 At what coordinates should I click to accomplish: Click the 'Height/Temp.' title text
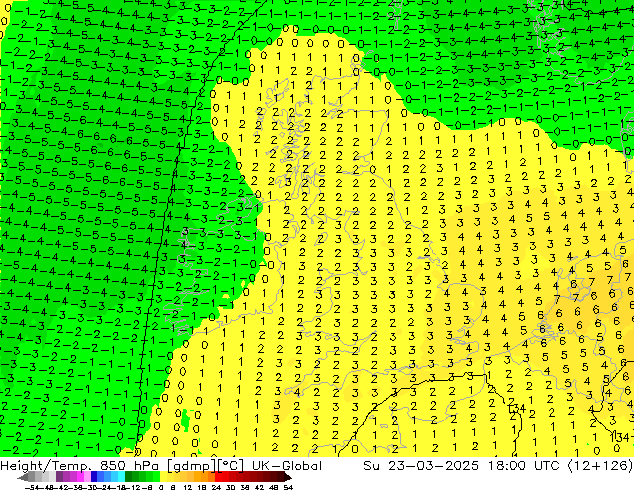(45, 466)
